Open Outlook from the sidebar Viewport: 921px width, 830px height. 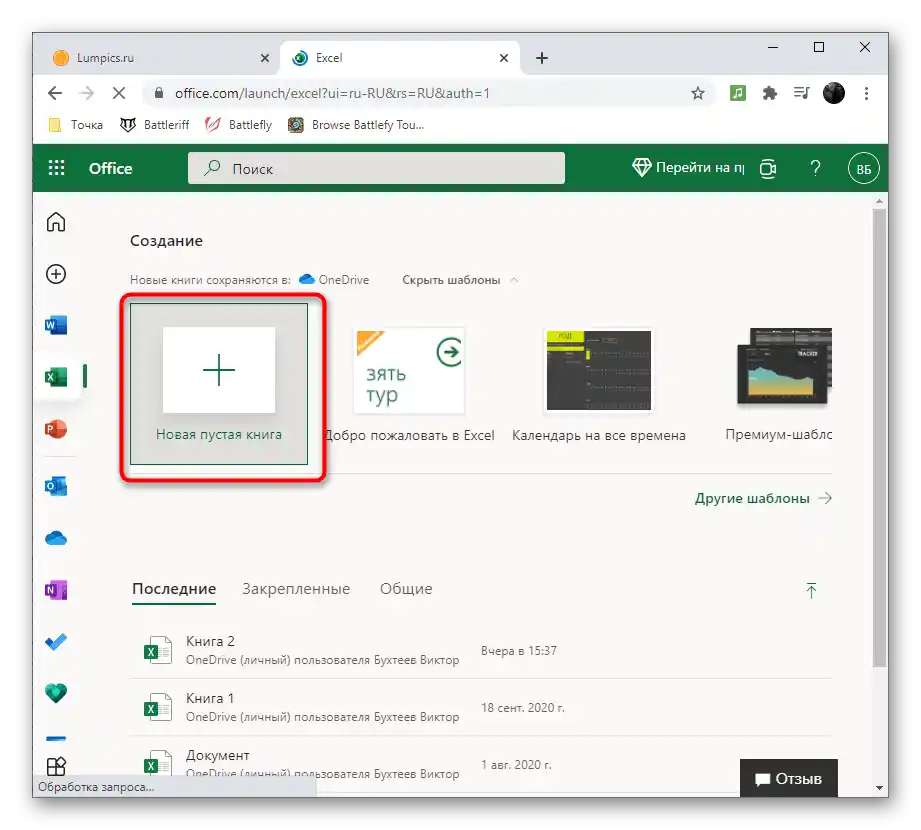pos(56,486)
